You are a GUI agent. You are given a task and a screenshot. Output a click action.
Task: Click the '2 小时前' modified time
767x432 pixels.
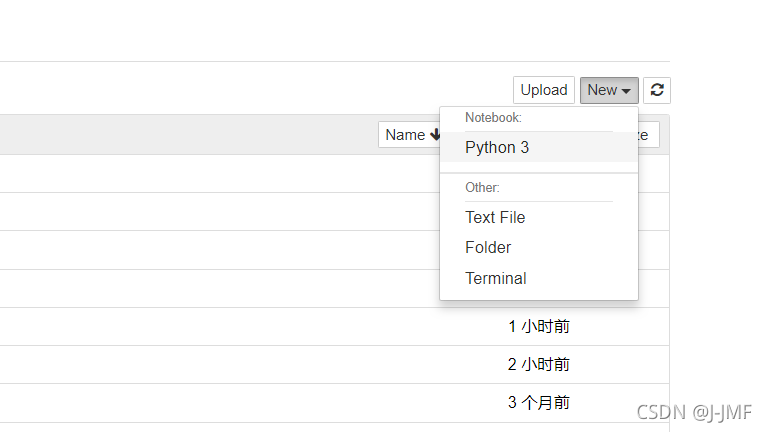(x=539, y=364)
